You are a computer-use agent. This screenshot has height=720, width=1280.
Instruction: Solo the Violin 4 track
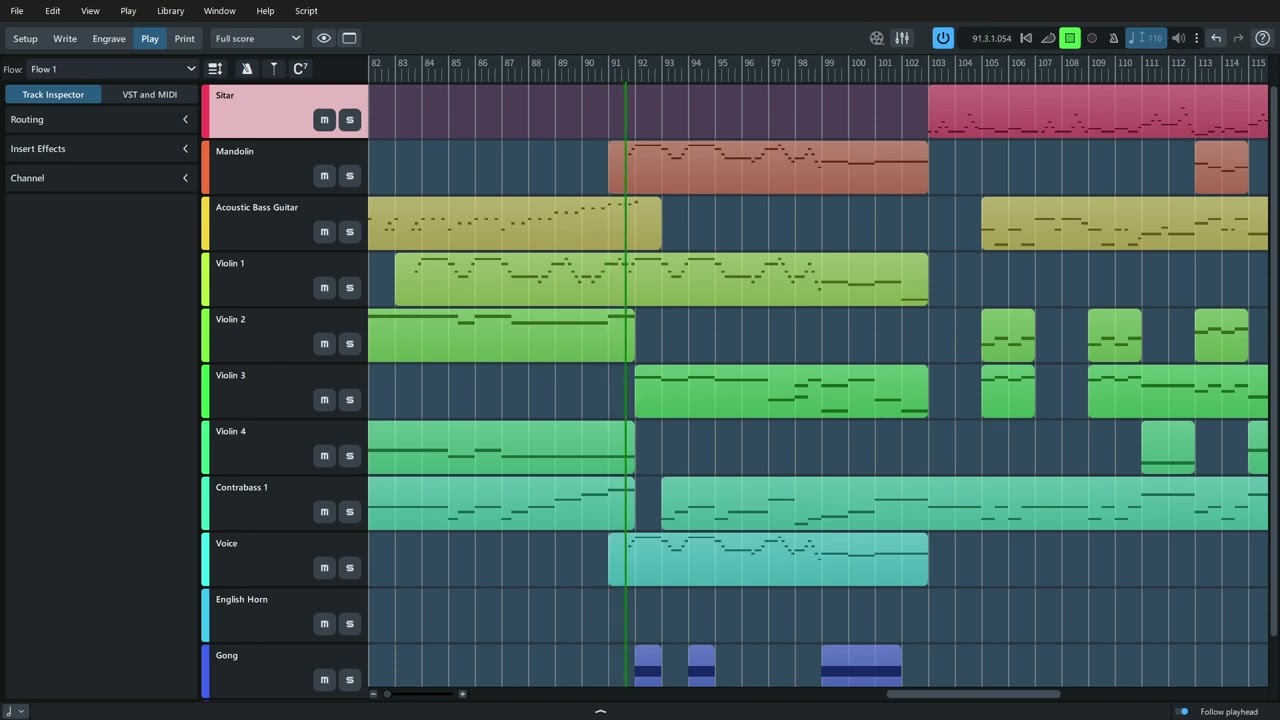coord(349,456)
